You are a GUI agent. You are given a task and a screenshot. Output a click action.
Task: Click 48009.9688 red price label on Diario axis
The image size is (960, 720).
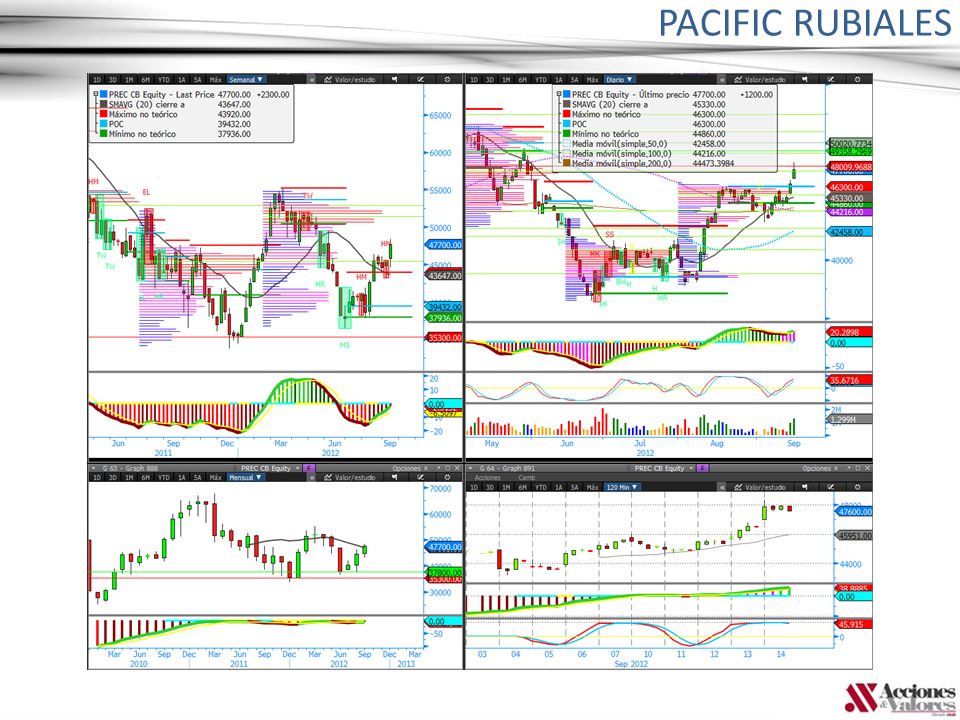[850, 167]
